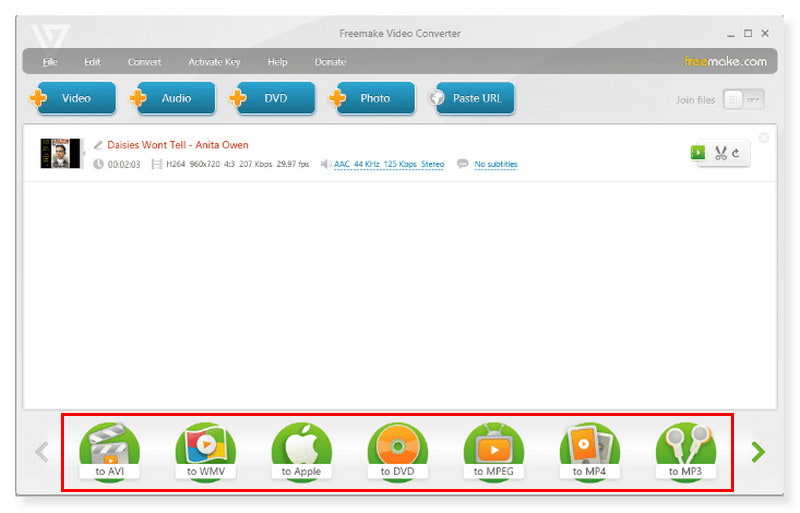Choose the to WMV conversion icon
Screen dimensions: 800x513
pyautogui.click(x=206, y=452)
